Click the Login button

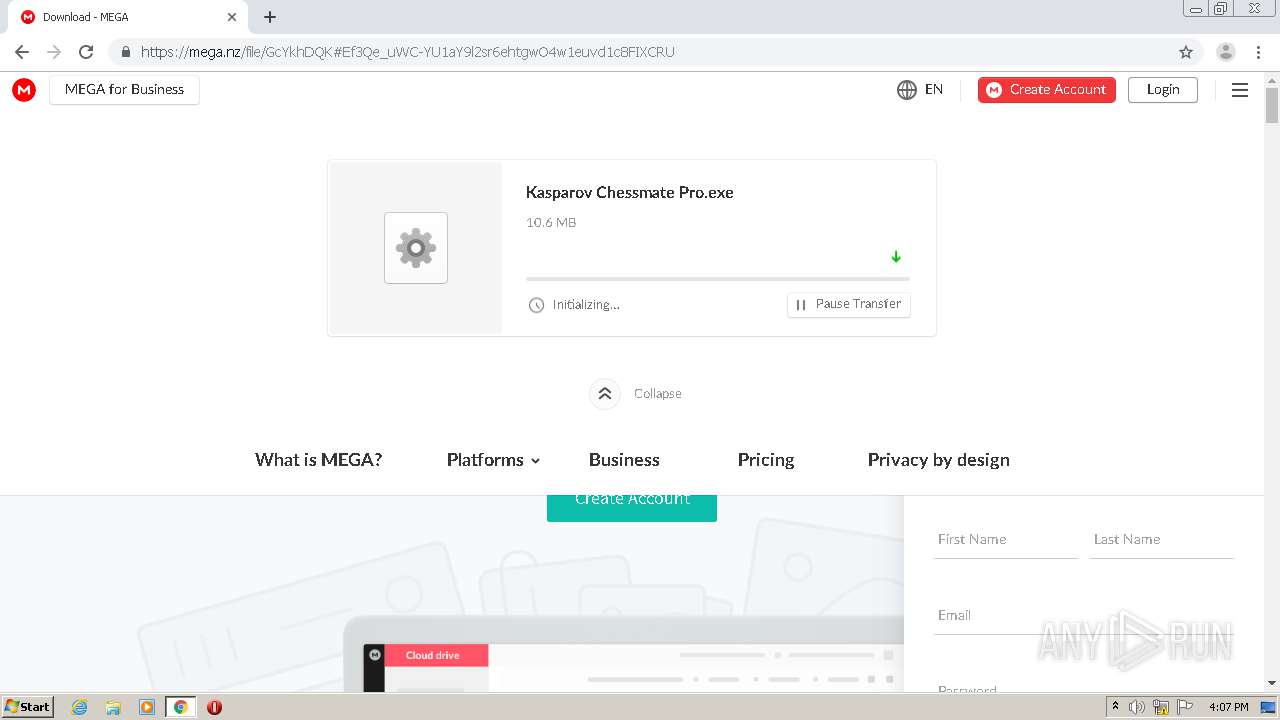point(1163,90)
